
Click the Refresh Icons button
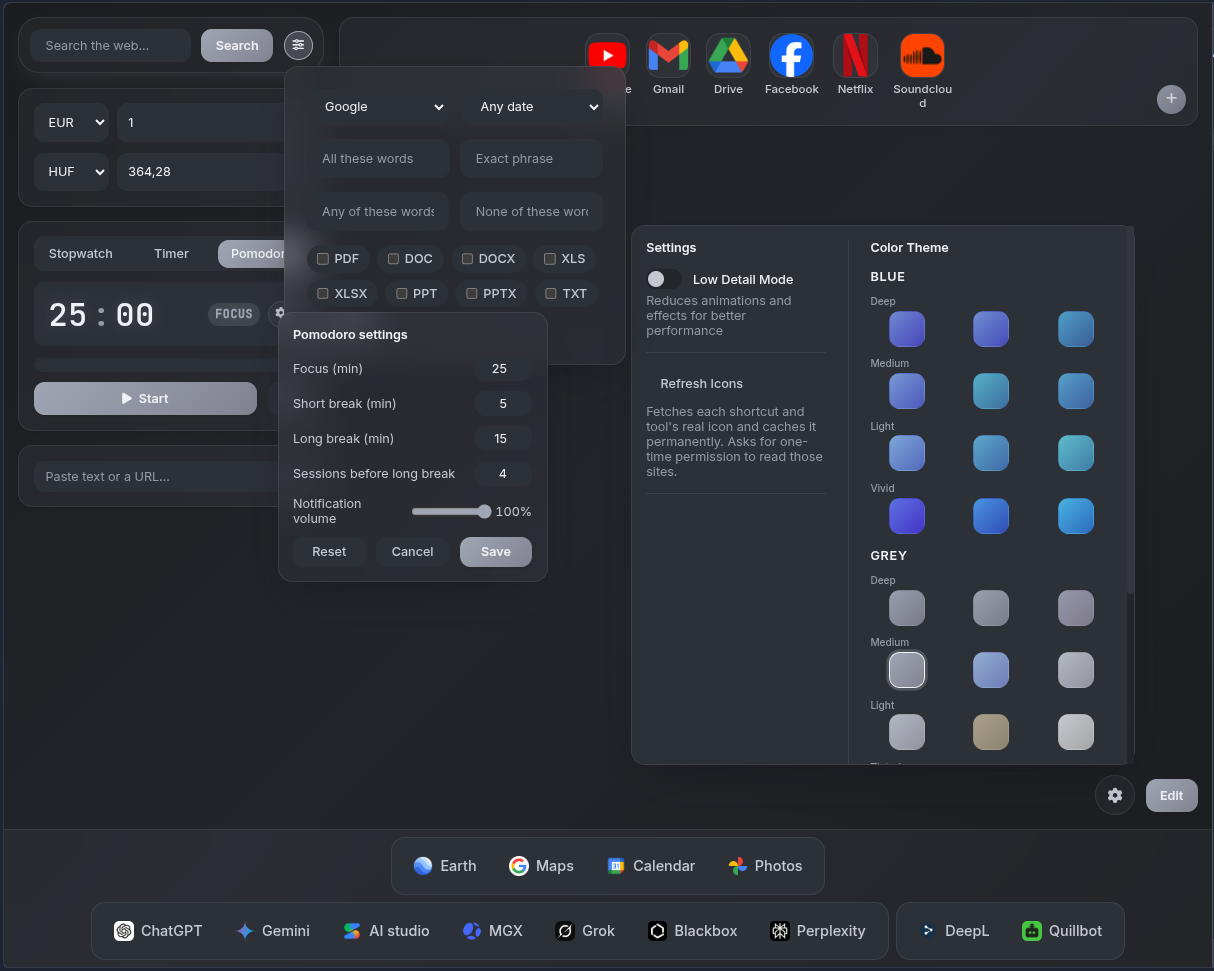click(x=702, y=384)
